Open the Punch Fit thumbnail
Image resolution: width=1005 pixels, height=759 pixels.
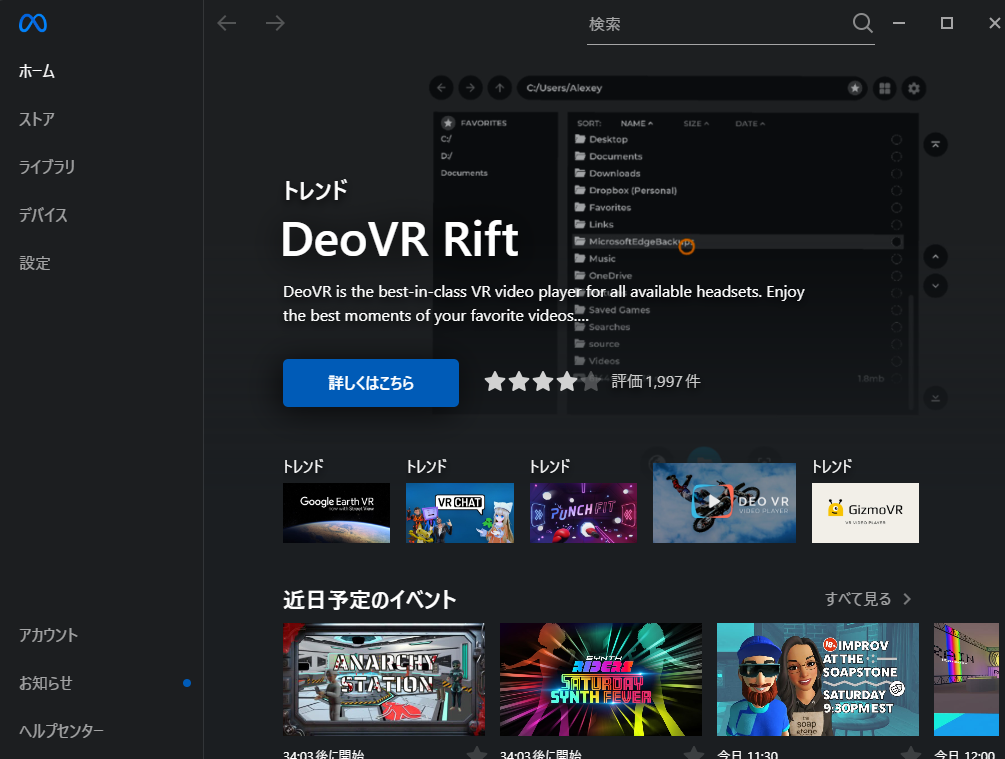click(x=583, y=513)
